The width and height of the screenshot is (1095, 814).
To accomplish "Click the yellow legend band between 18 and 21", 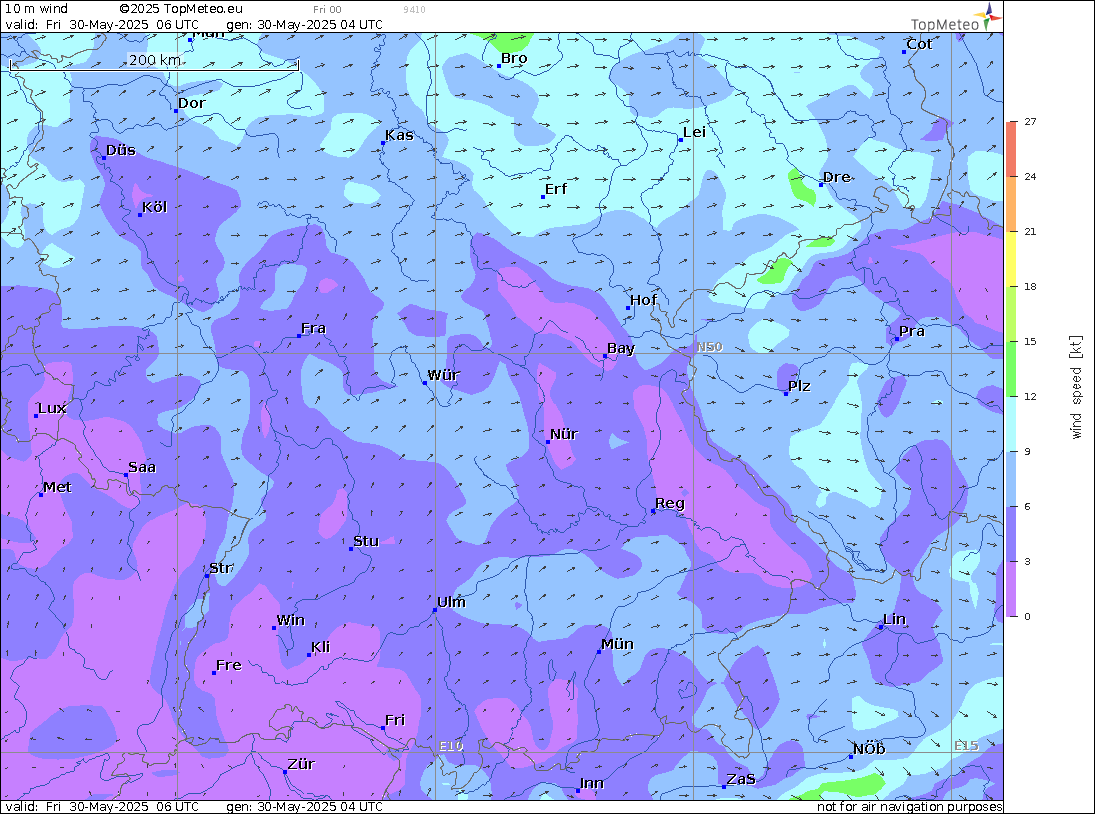I will [1012, 259].
